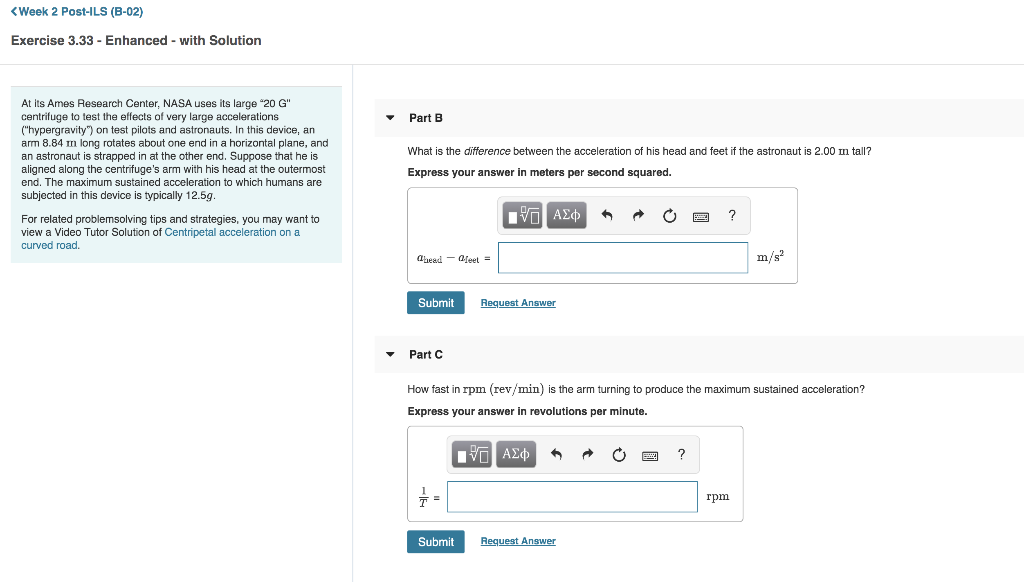1024x582 pixels.
Task: Click the question mark help in Part C
Action: (x=680, y=454)
